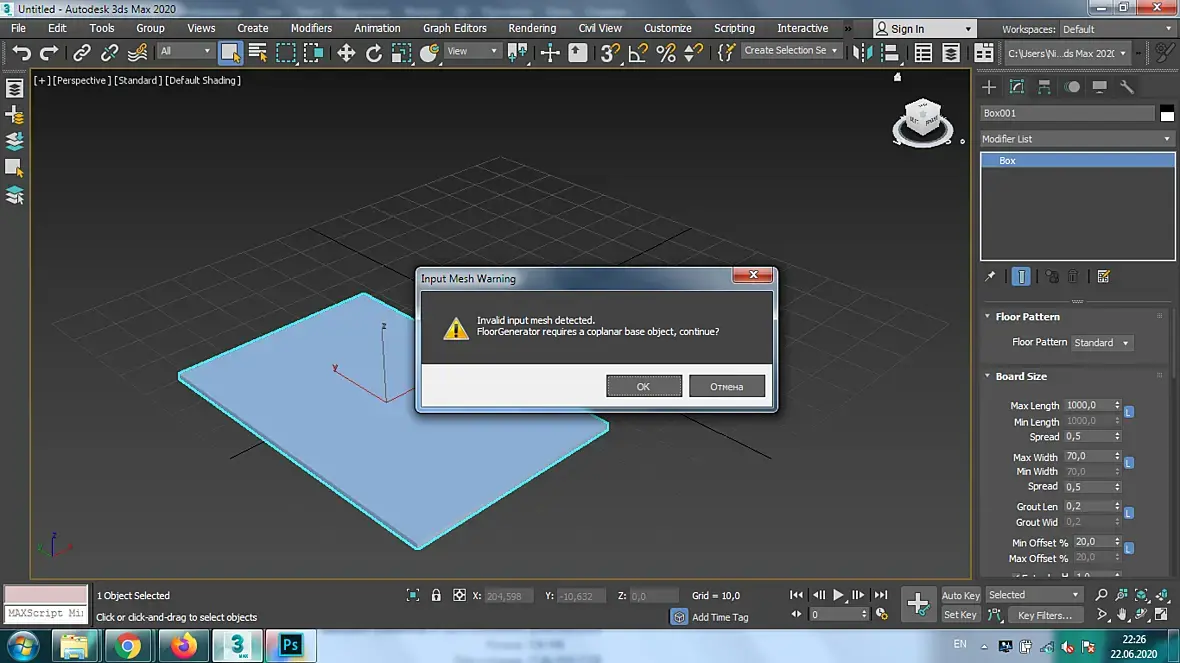1180x663 pixels.
Task: Click the object color swatch beside Box001
Action: tap(1167, 113)
